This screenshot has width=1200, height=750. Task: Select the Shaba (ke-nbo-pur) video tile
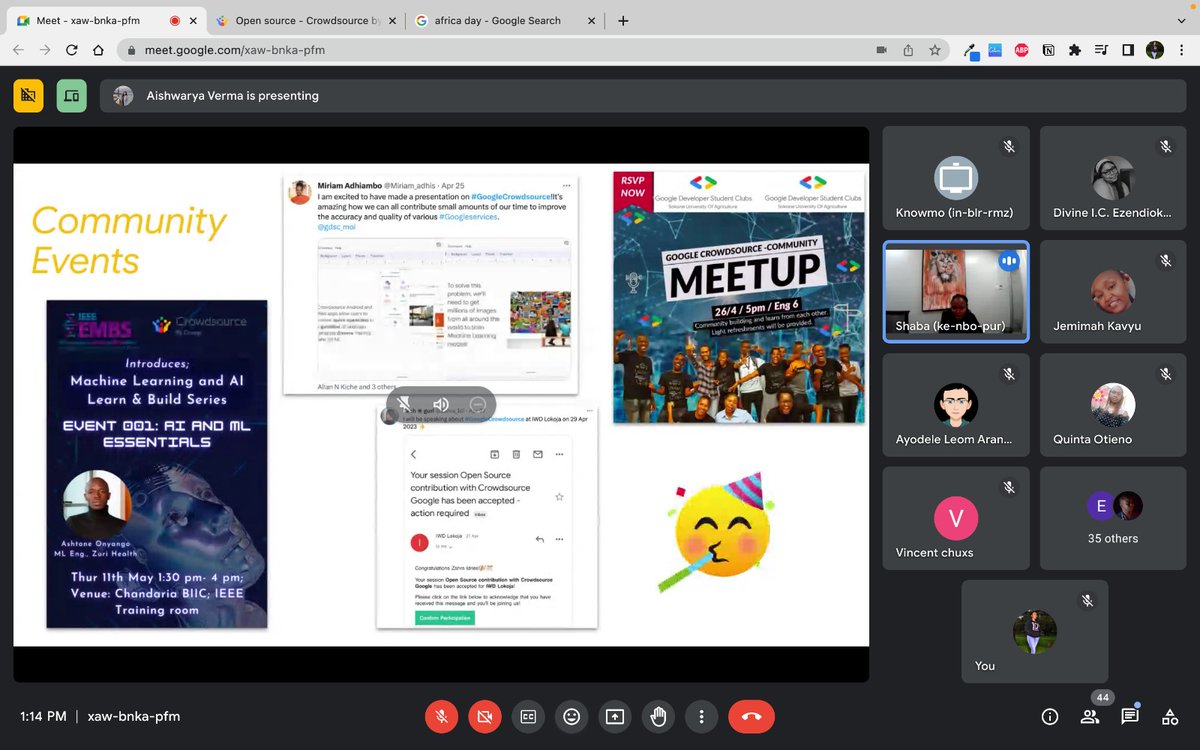956,291
